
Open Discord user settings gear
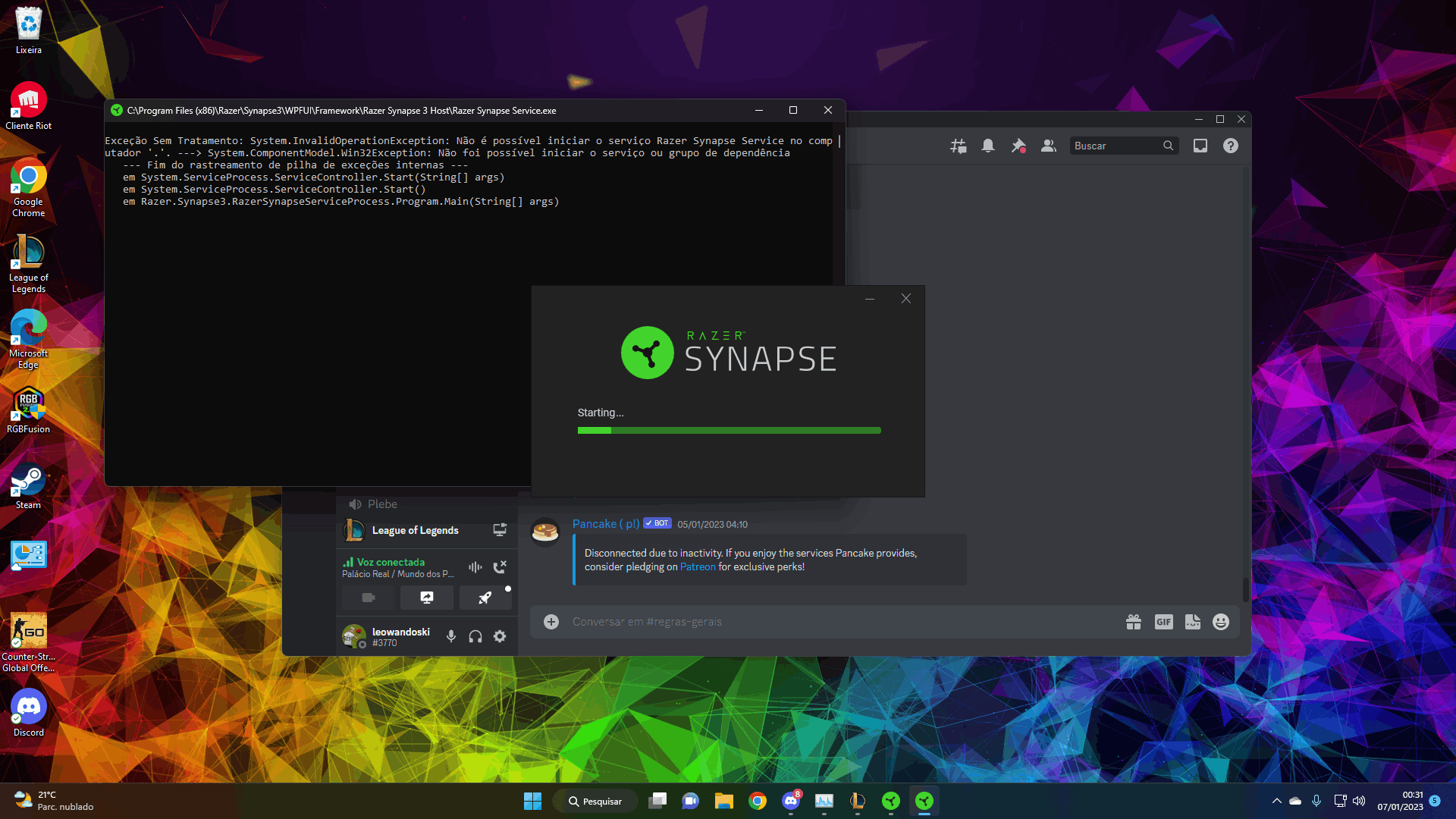tap(500, 636)
